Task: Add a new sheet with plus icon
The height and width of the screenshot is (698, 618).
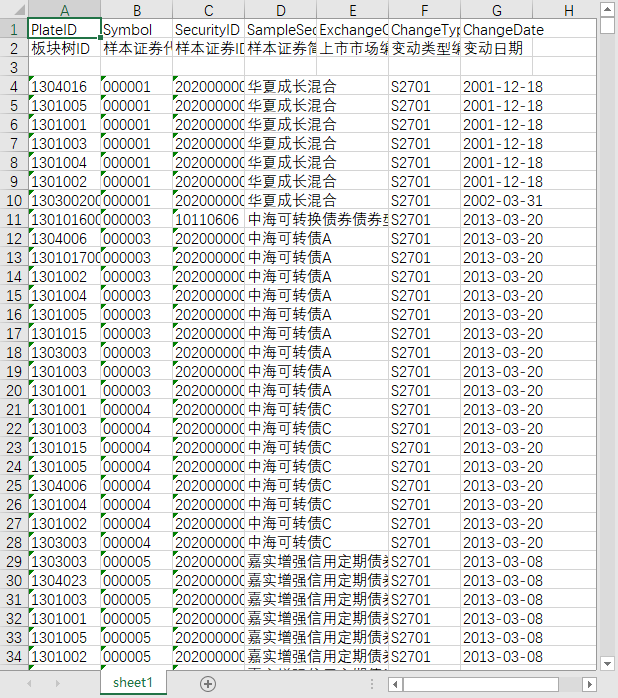Action: click(x=208, y=684)
